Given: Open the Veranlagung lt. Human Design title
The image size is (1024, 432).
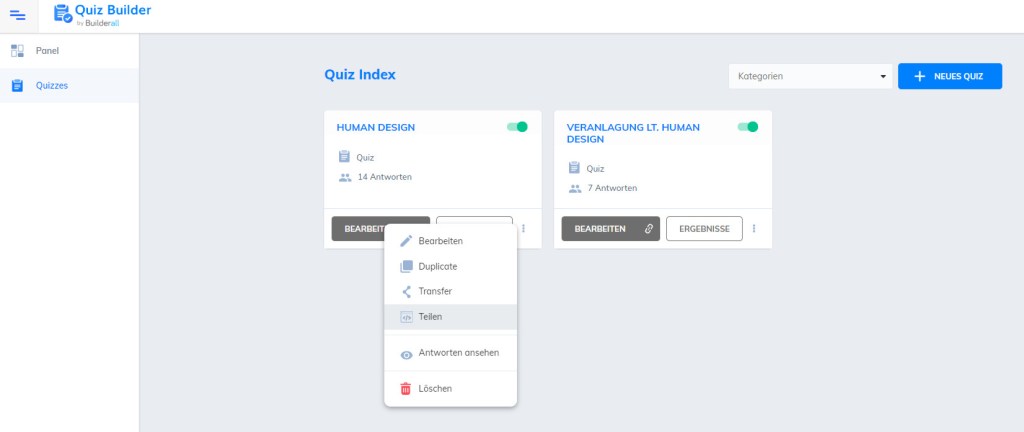Looking at the screenshot, I should click(x=633, y=133).
